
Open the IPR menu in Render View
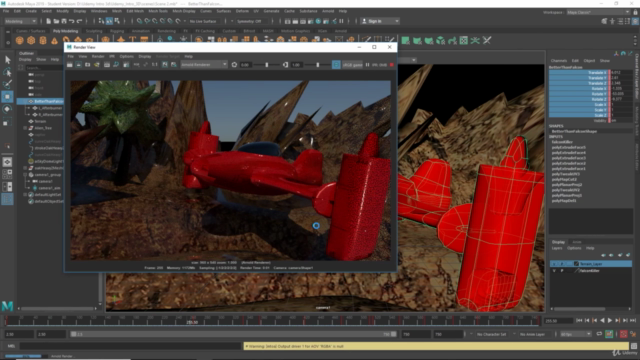[x=111, y=56]
